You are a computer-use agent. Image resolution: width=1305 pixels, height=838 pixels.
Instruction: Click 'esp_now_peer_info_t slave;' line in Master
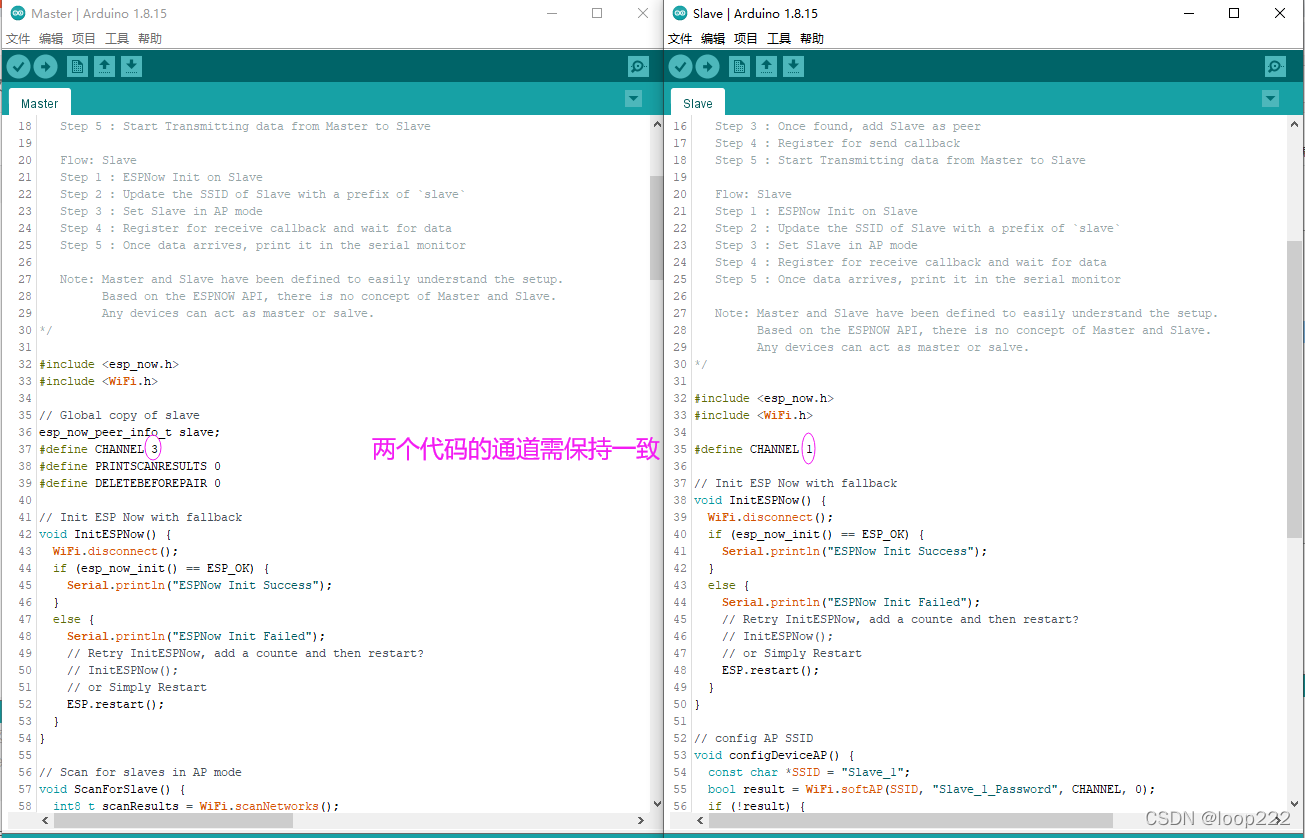pos(130,432)
